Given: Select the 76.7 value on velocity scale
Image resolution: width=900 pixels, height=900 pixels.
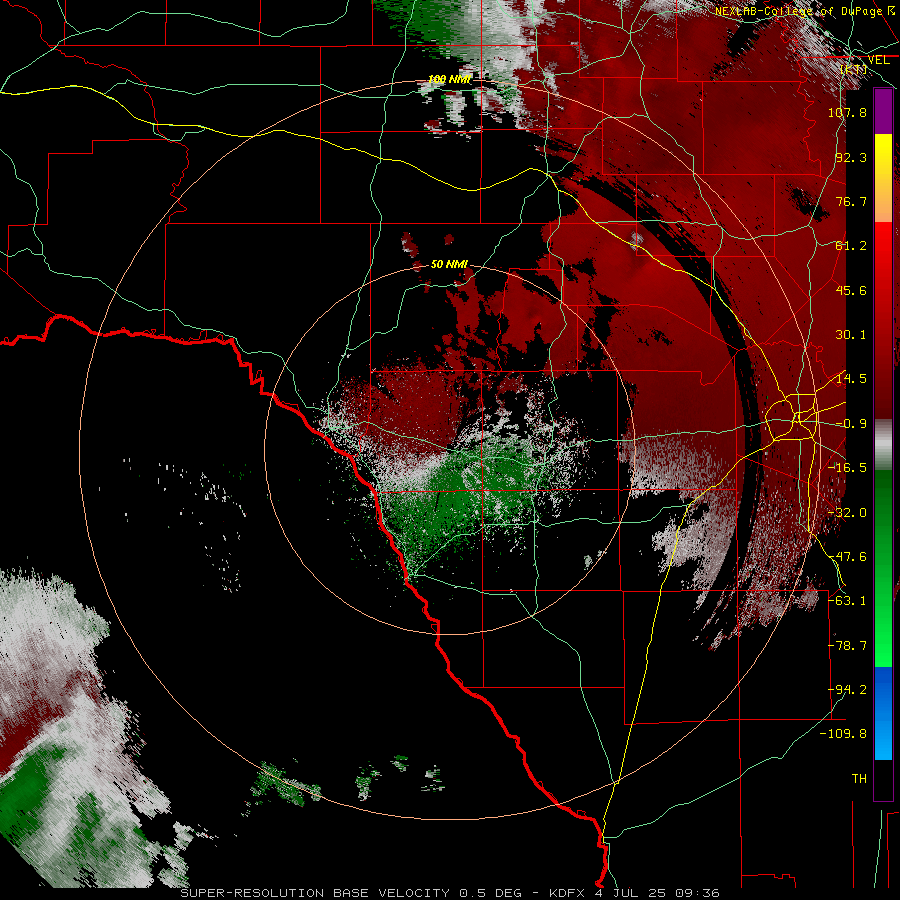Looking at the screenshot, I should 851,201.
